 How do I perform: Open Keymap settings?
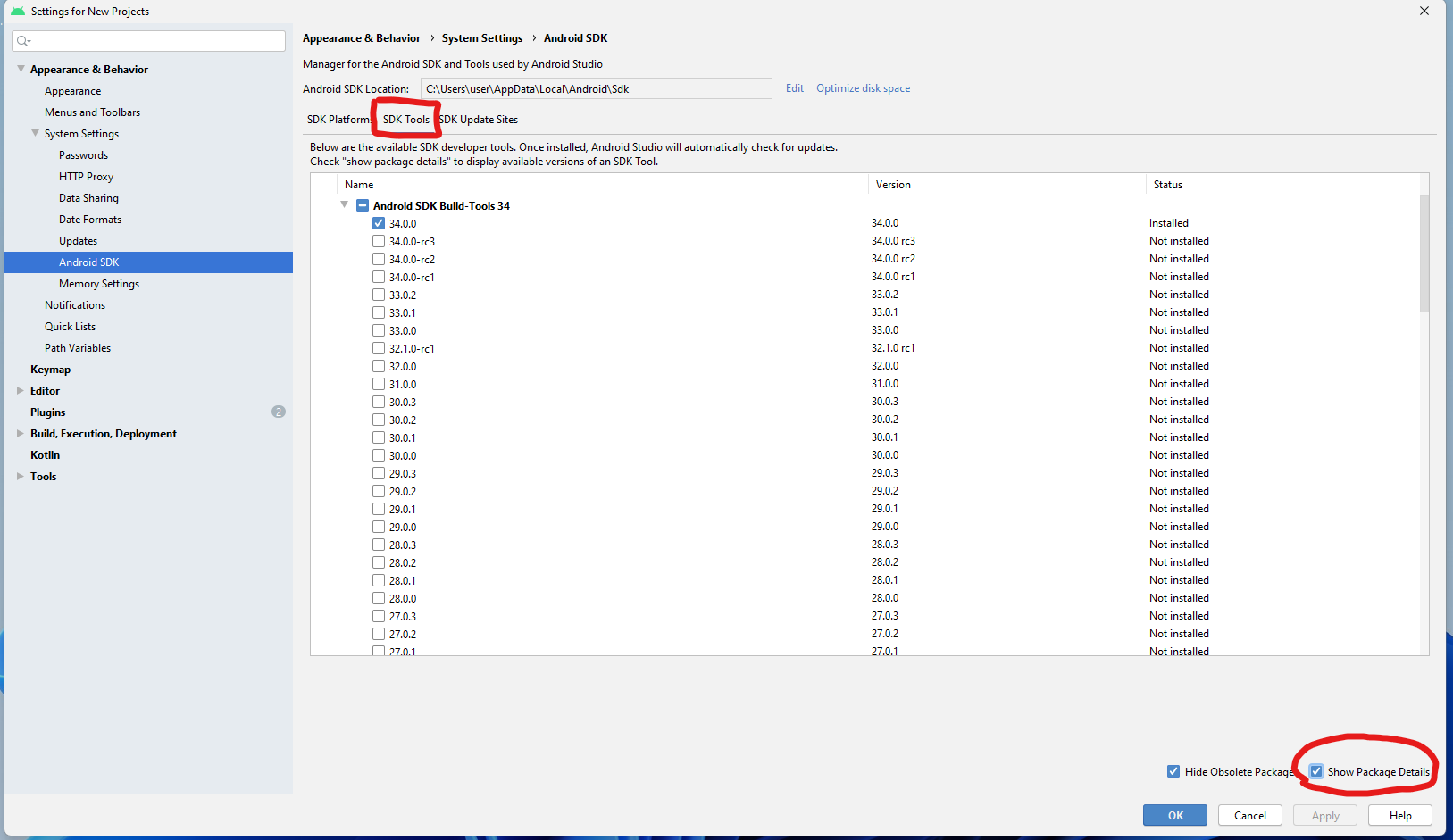pyautogui.click(x=50, y=370)
